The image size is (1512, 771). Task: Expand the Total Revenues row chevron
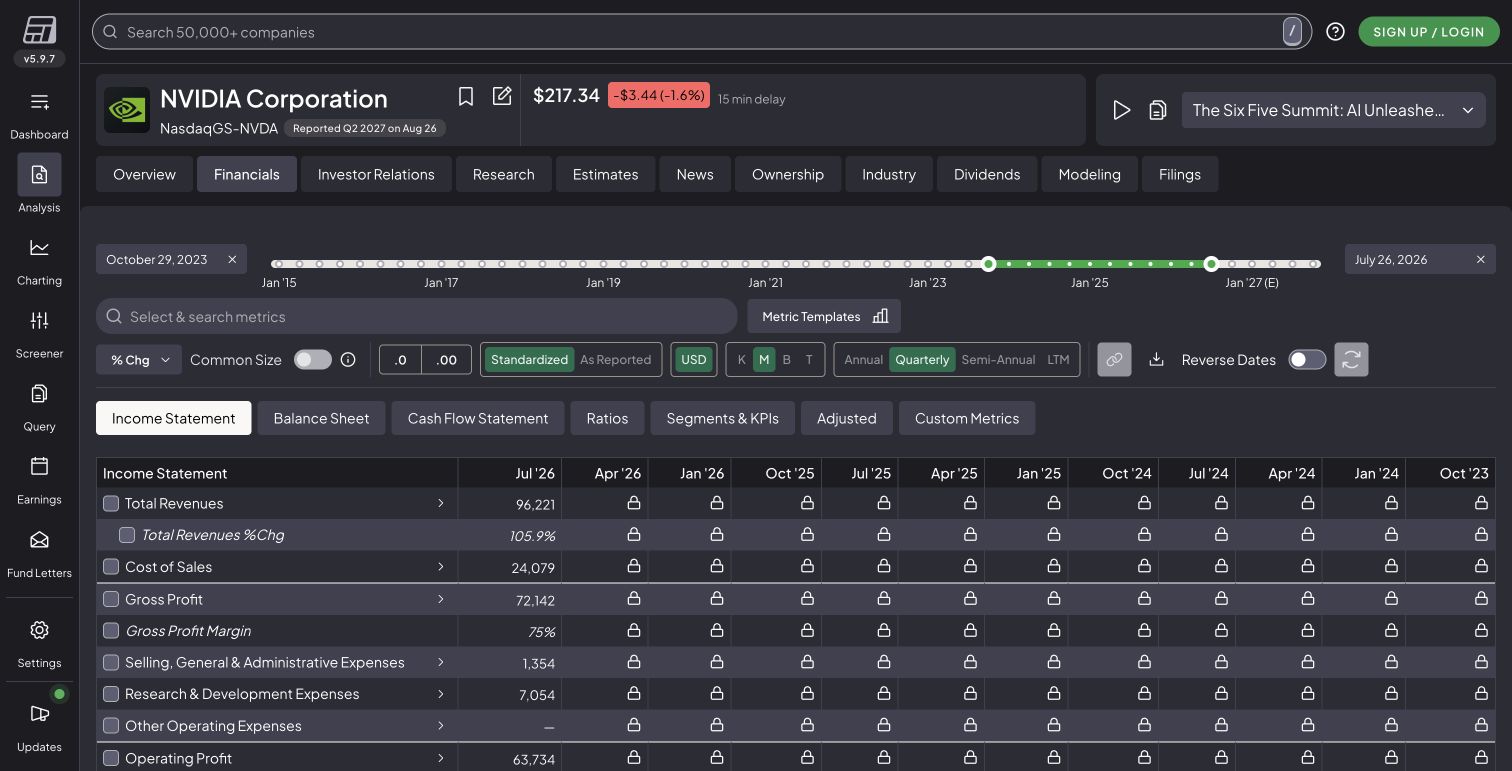click(x=440, y=503)
